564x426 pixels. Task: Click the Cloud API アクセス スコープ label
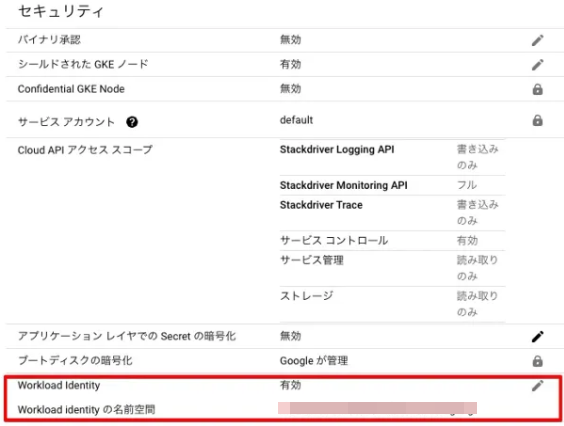(85, 150)
